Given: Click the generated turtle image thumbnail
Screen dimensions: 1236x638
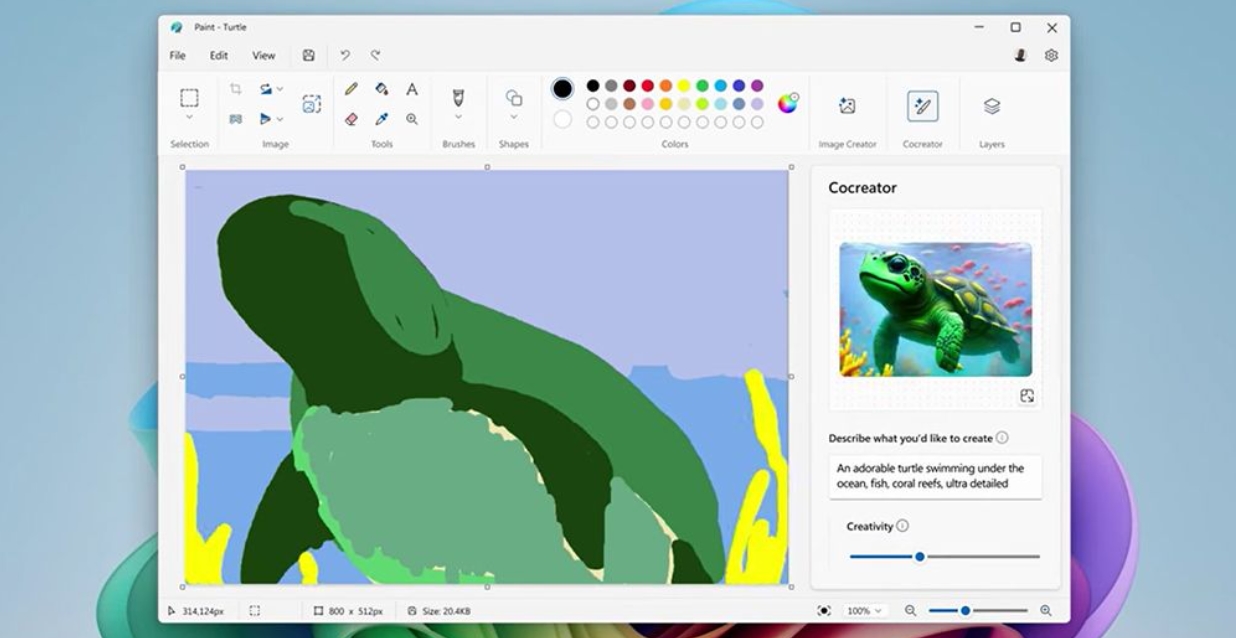Looking at the screenshot, I should (935, 309).
